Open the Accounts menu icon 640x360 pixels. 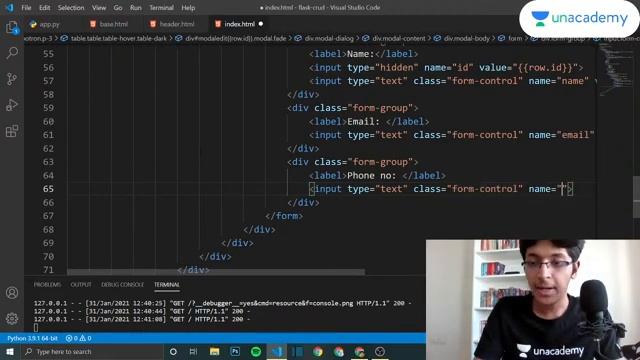pos(12,293)
